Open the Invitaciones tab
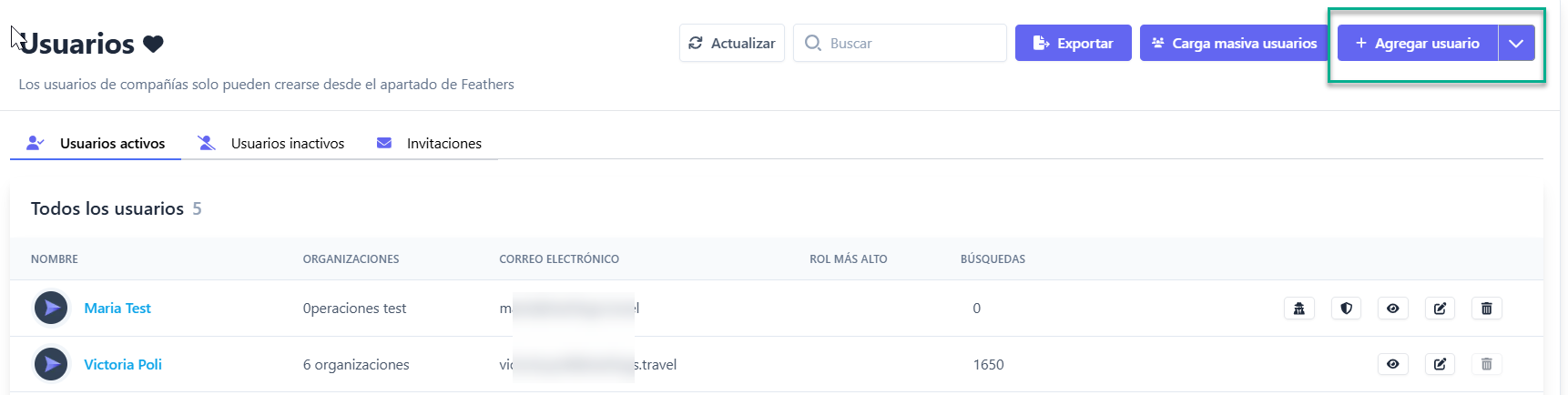Screen dimensions: 1568x395 [443, 144]
